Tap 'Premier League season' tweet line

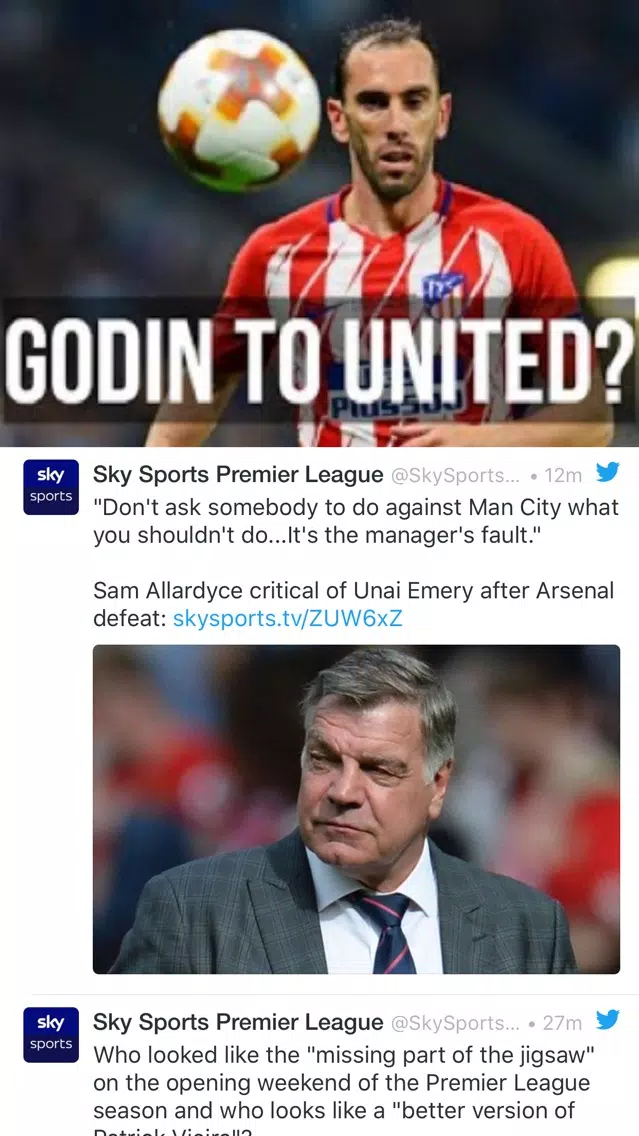point(341,1083)
